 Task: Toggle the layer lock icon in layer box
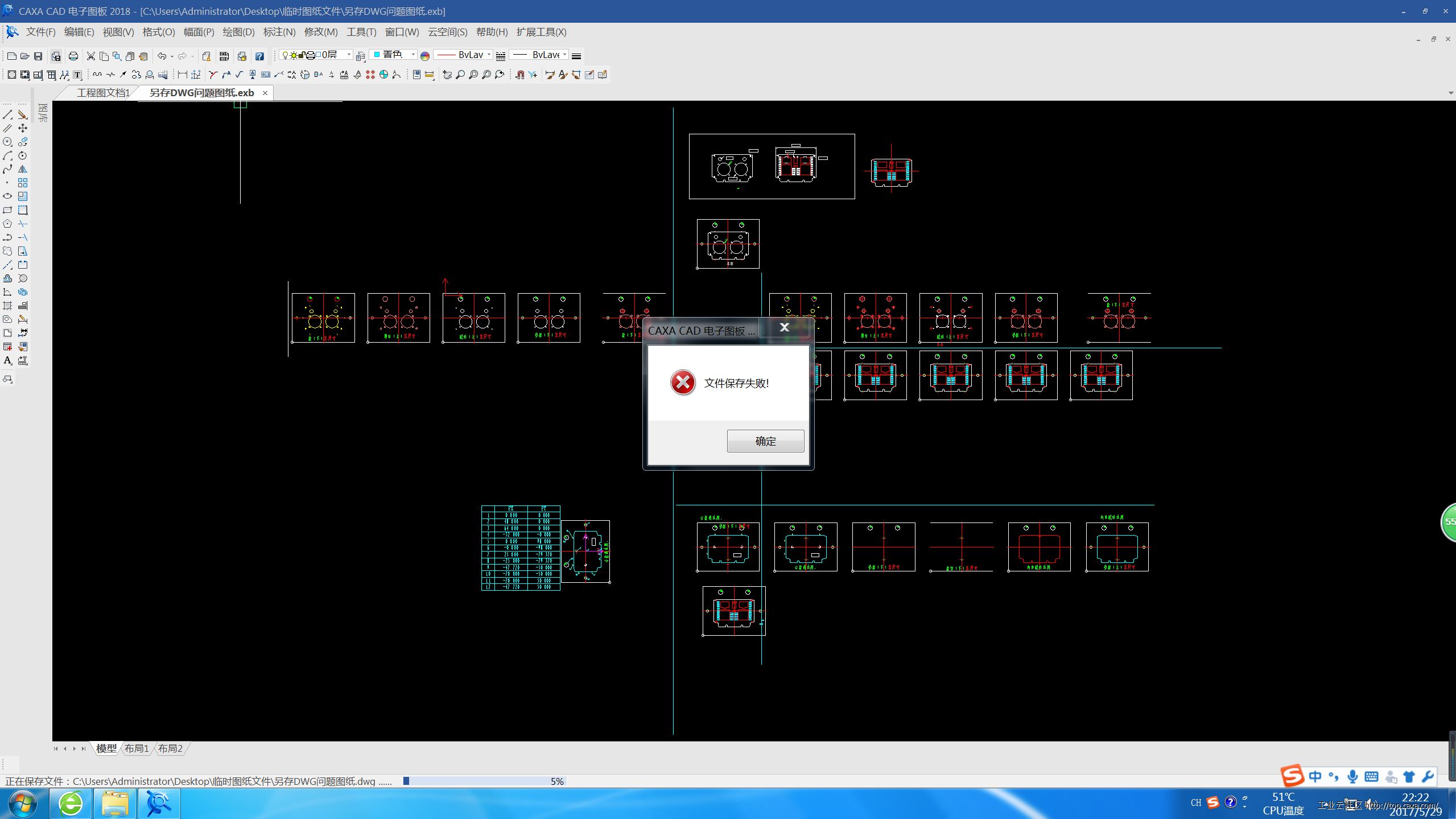pyautogui.click(x=303, y=55)
